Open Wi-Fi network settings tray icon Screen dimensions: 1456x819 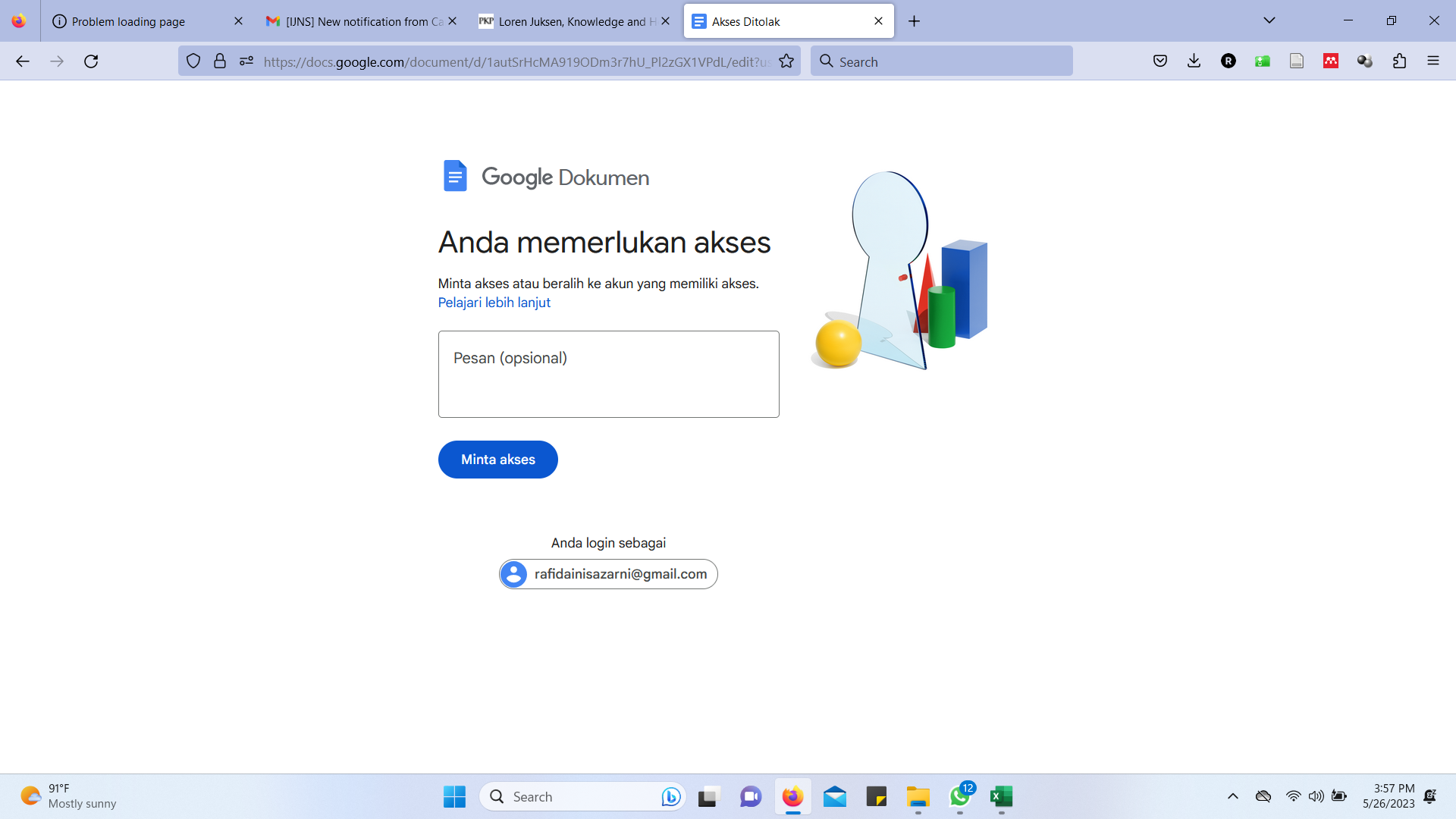1294,796
